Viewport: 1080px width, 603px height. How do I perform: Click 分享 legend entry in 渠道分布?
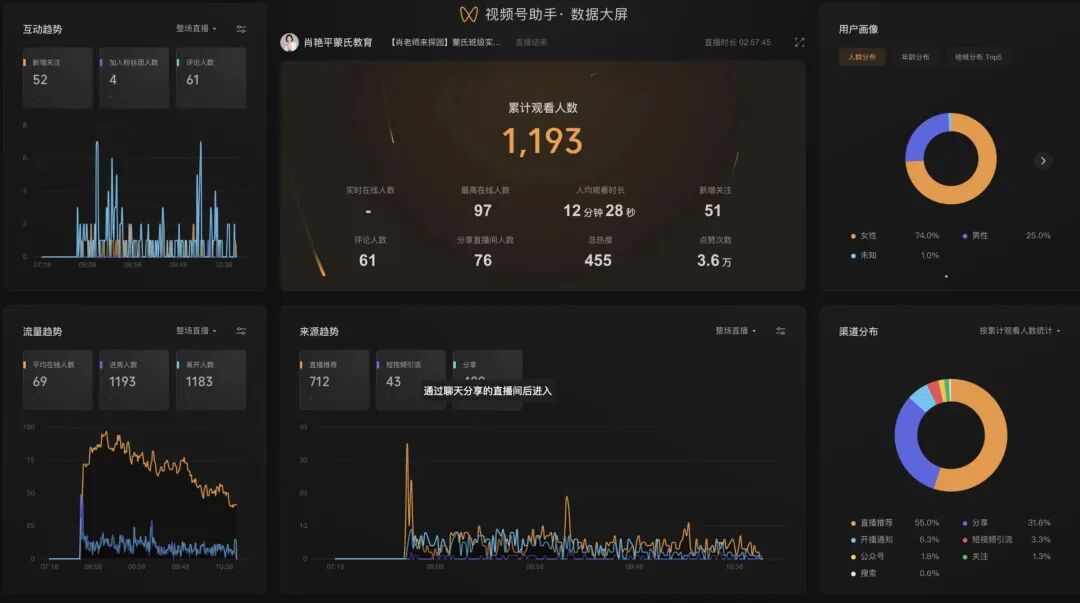pyautogui.click(x=975, y=523)
